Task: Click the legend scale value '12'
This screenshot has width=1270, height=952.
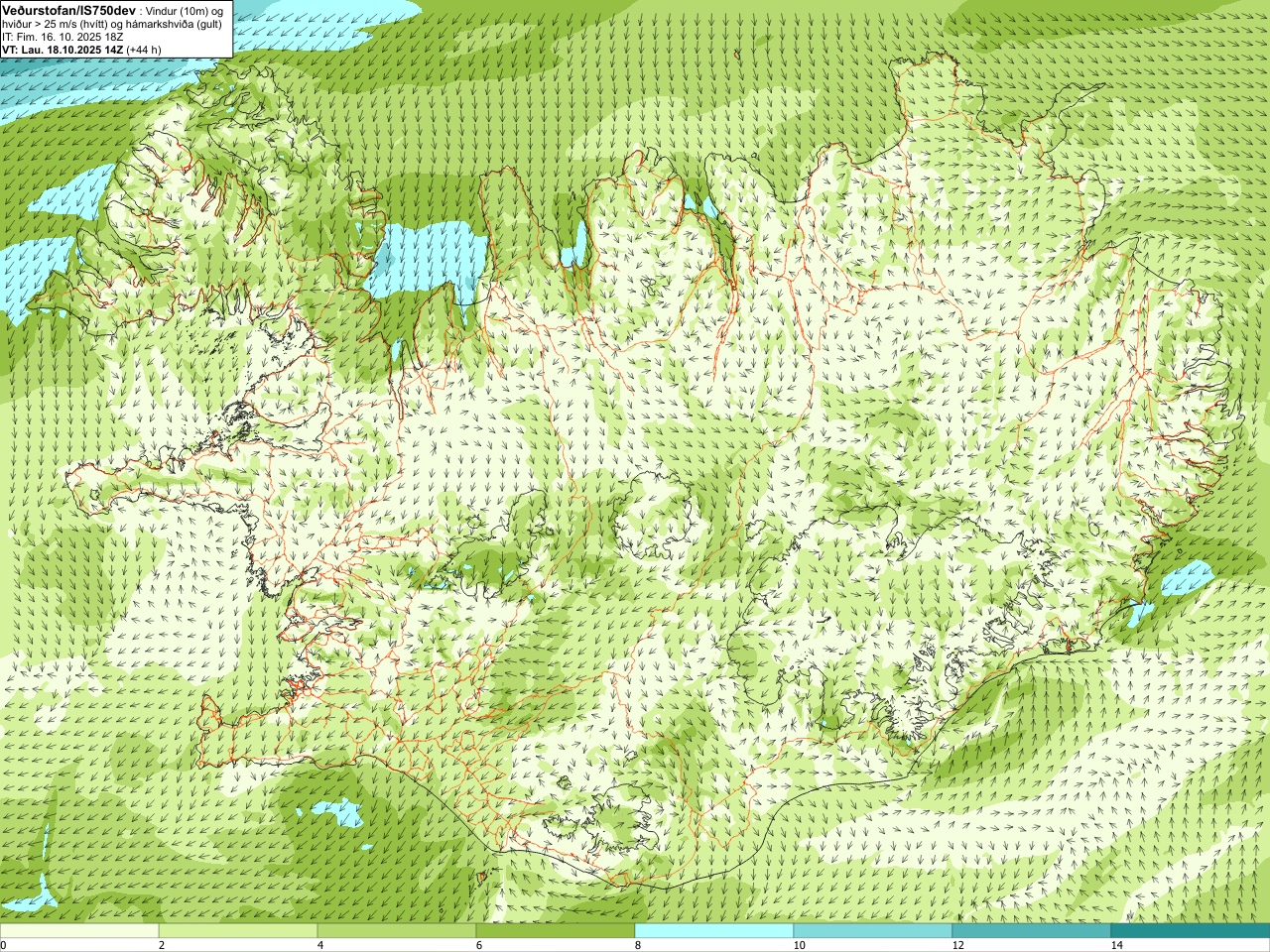Action: pos(957,945)
